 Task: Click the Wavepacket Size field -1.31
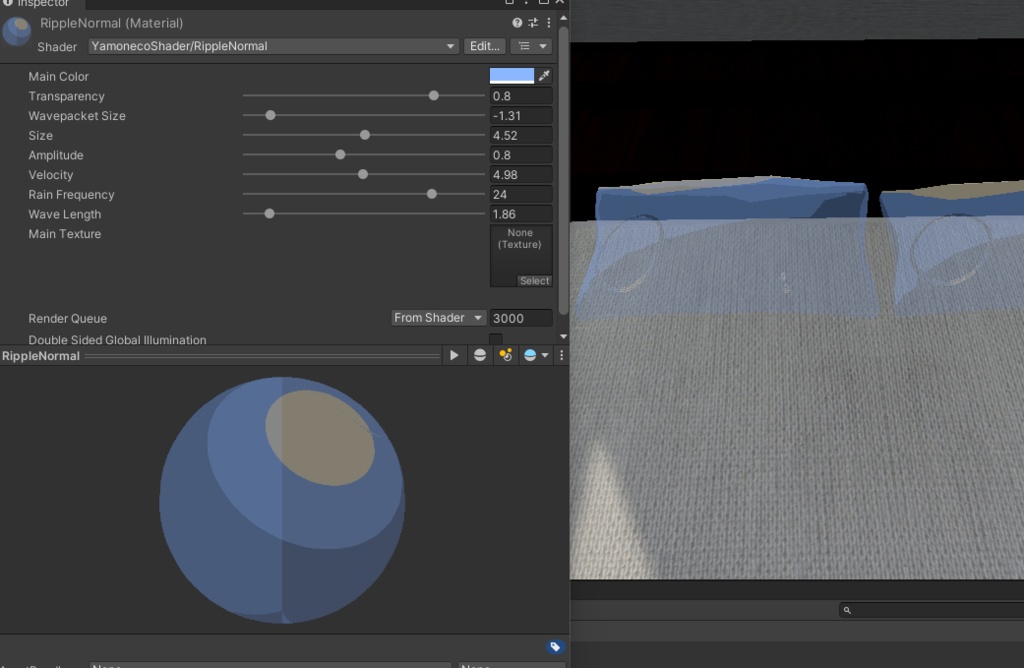coord(521,116)
